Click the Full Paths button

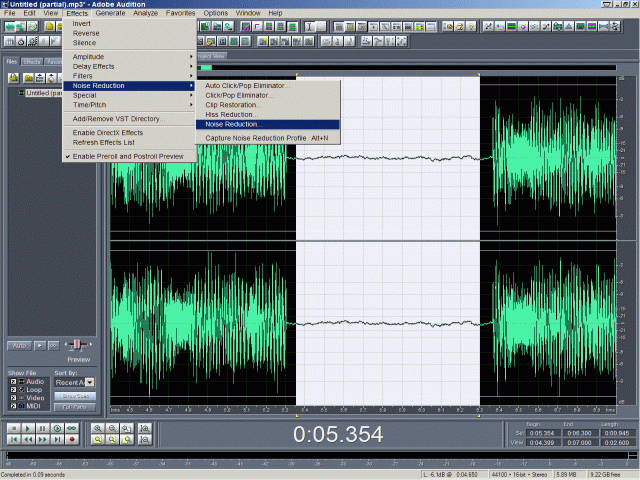75,407
